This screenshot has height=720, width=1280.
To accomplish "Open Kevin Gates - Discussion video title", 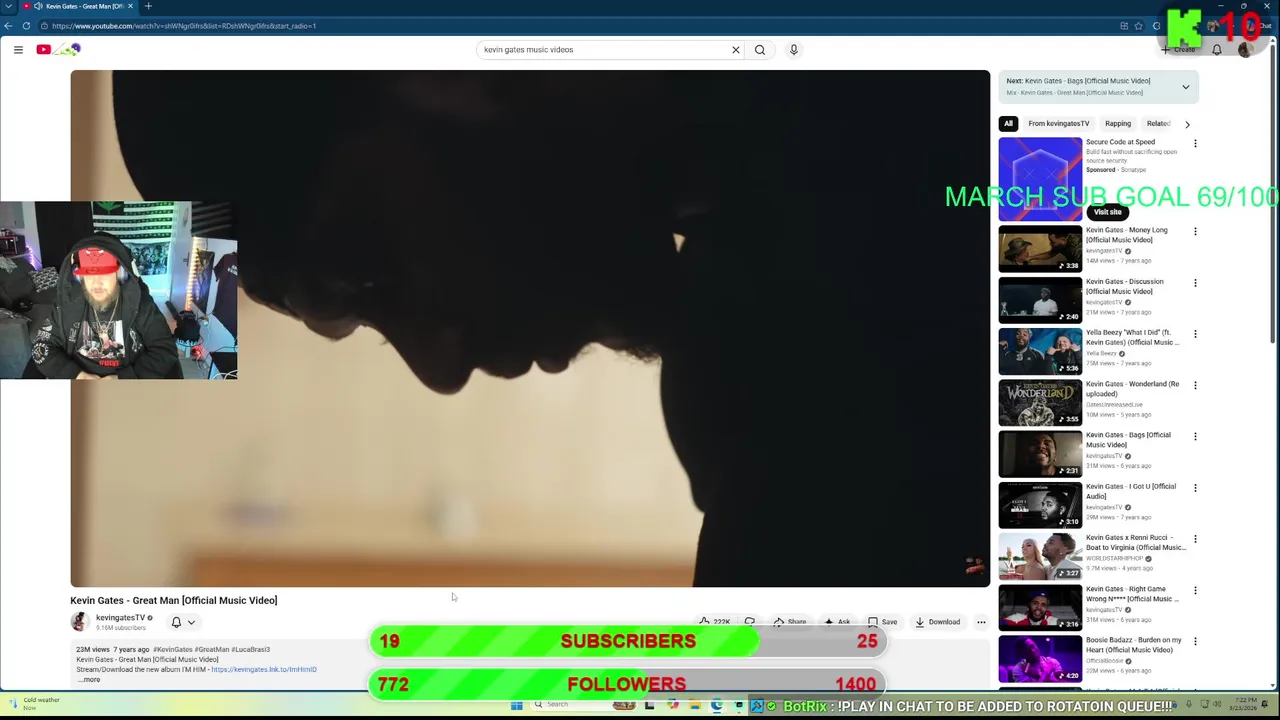I will (1125, 286).
